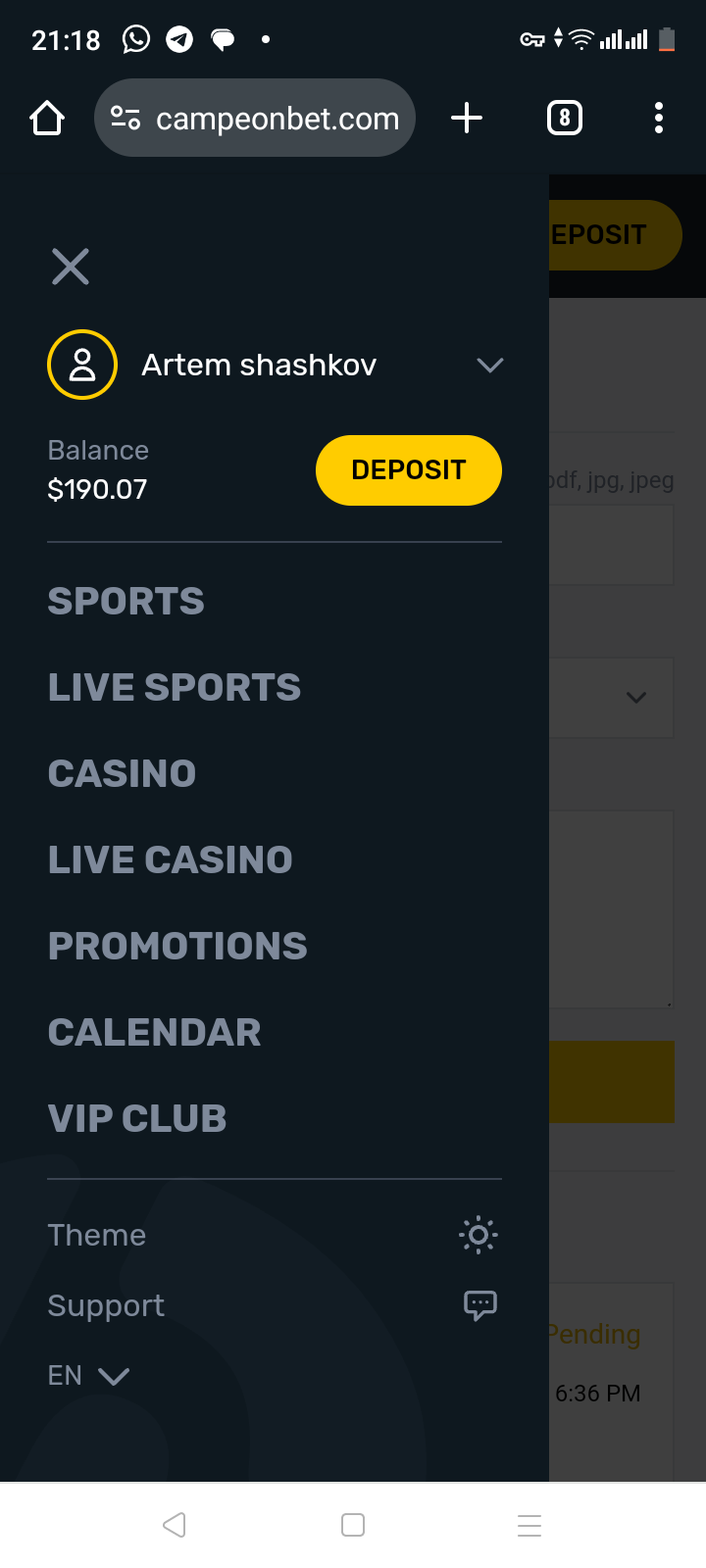The width and height of the screenshot is (706, 1568).
Task: Open the VIP CLUB page
Action: click(x=137, y=1119)
